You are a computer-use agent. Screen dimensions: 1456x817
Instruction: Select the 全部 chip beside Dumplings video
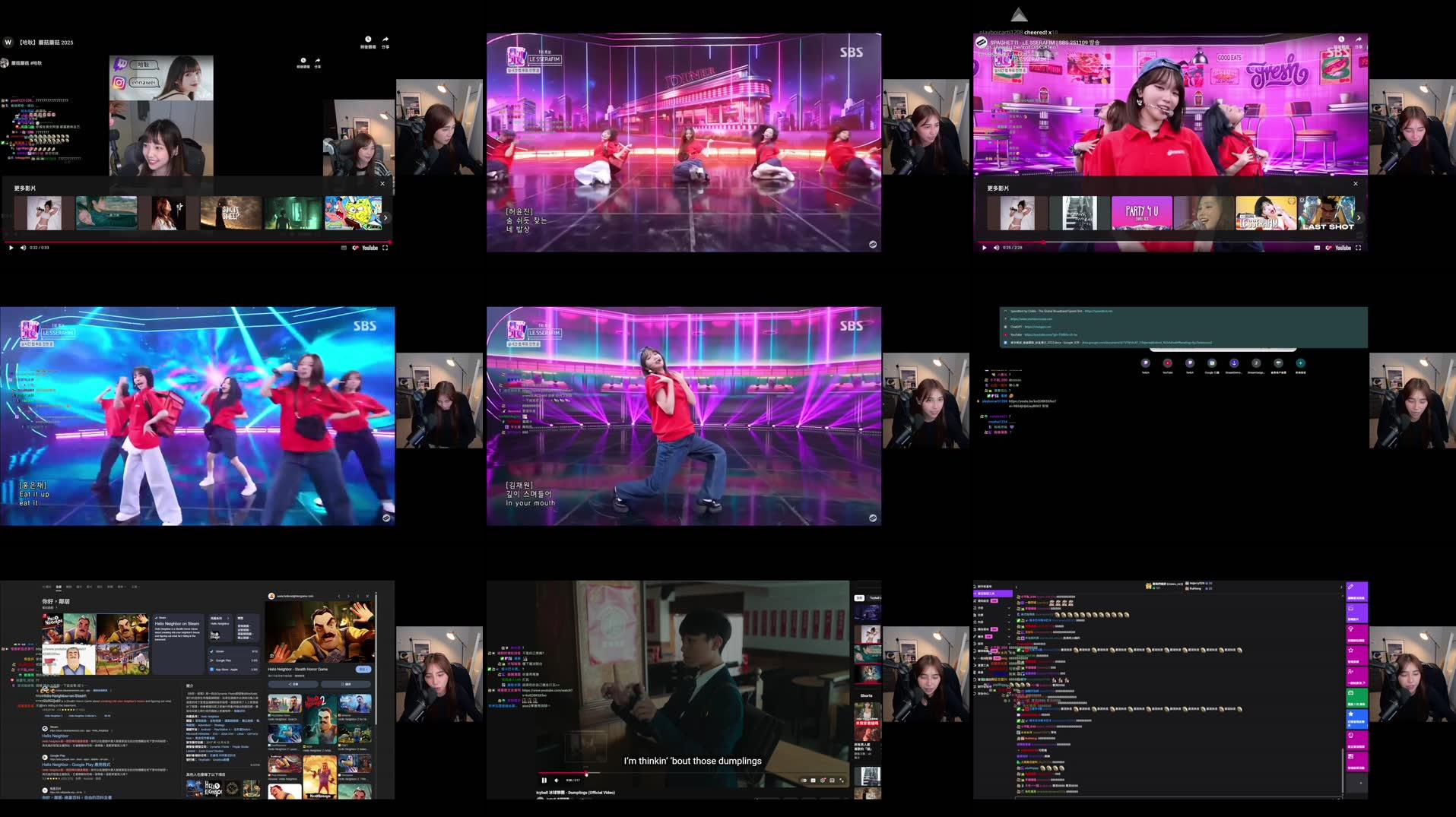pyautogui.click(x=859, y=598)
